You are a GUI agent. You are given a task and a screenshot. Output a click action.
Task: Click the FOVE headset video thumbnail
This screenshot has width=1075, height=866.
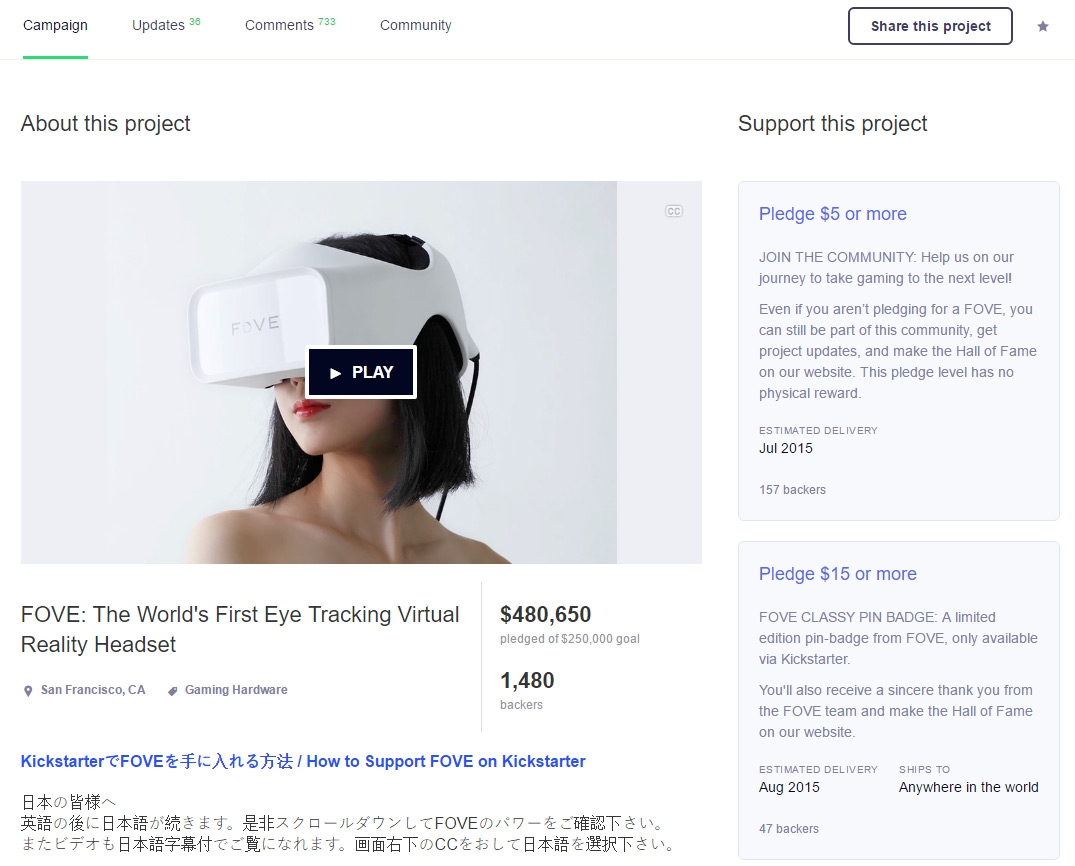(x=200, y=450)
